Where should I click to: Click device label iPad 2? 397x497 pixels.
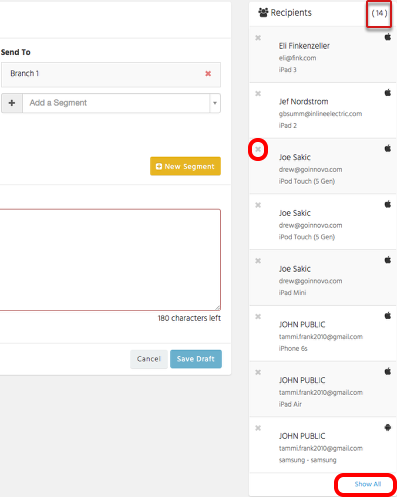click(288, 125)
